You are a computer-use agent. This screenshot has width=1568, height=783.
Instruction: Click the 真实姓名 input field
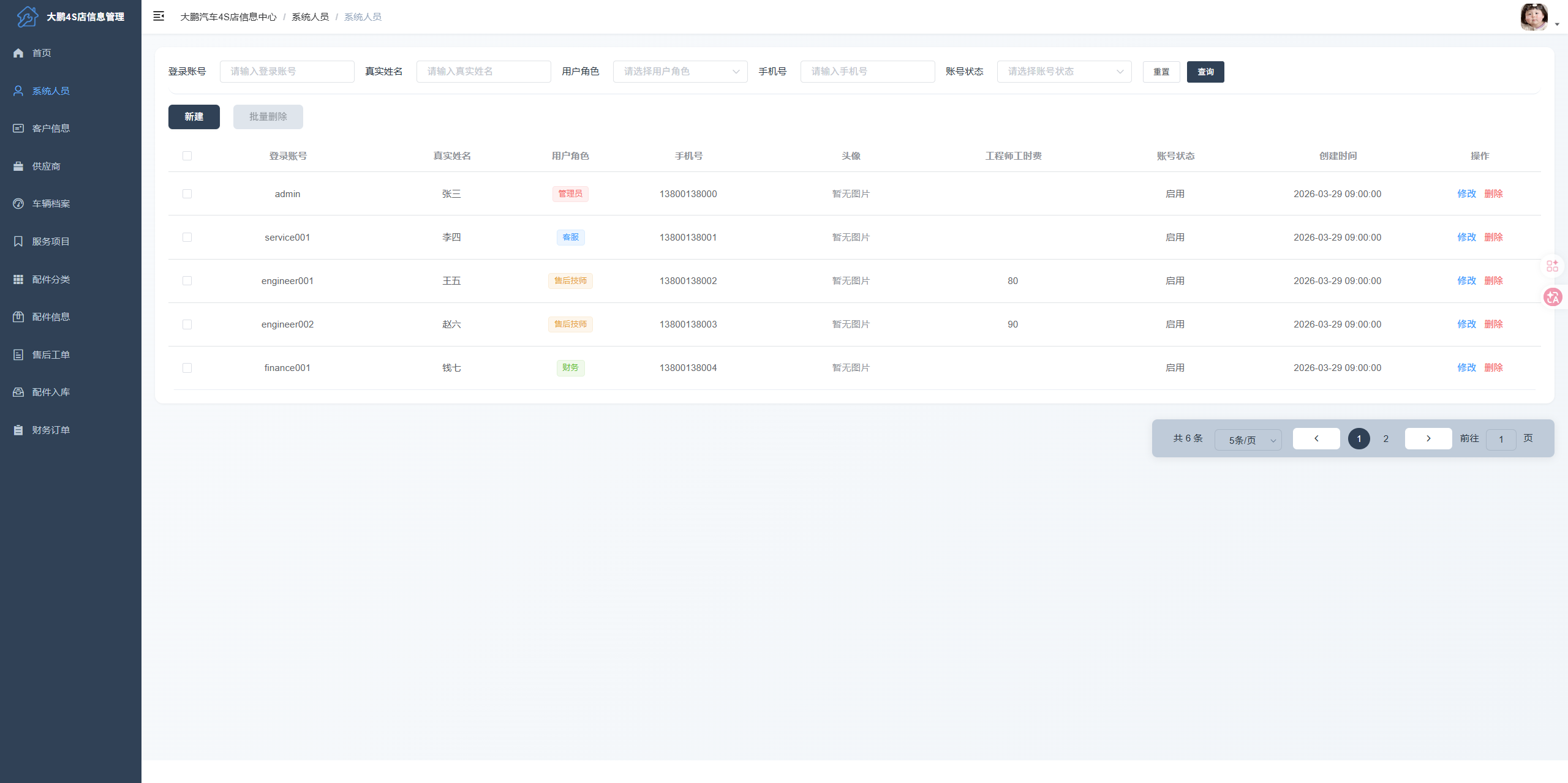(483, 72)
